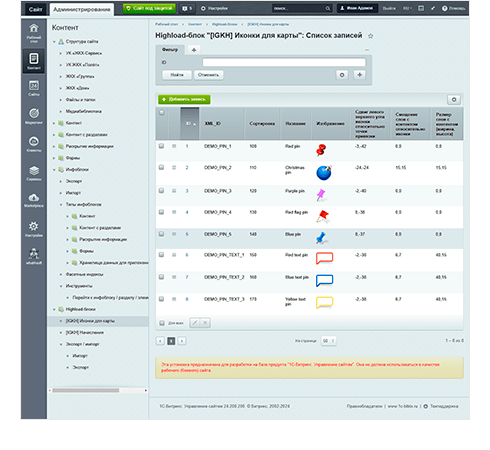The height and width of the screenshot is (450, 490).
Task: Click the green Add record button
Action: click(184, 99)
